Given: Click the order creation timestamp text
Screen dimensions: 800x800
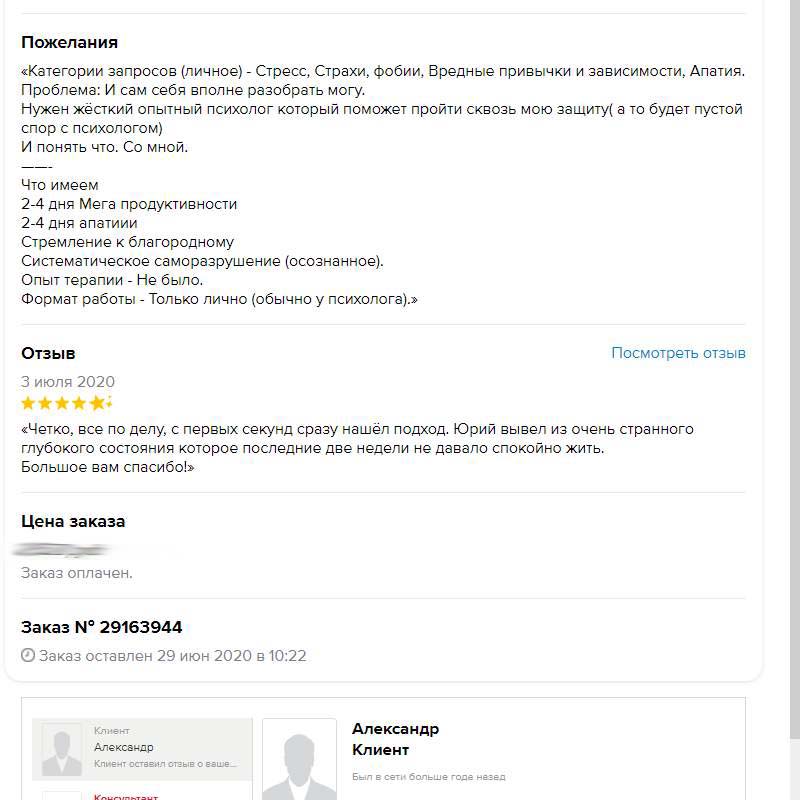Looking at the screenshot, I should tap(172, 657).
